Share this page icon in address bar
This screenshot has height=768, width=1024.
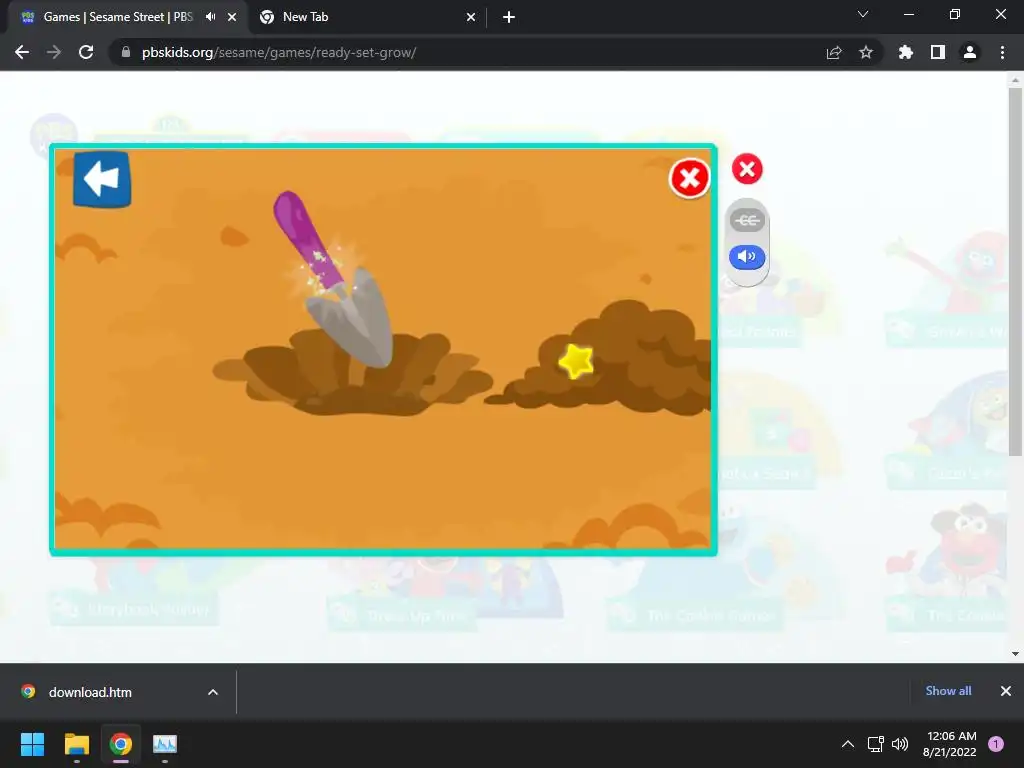coord(834,52)
